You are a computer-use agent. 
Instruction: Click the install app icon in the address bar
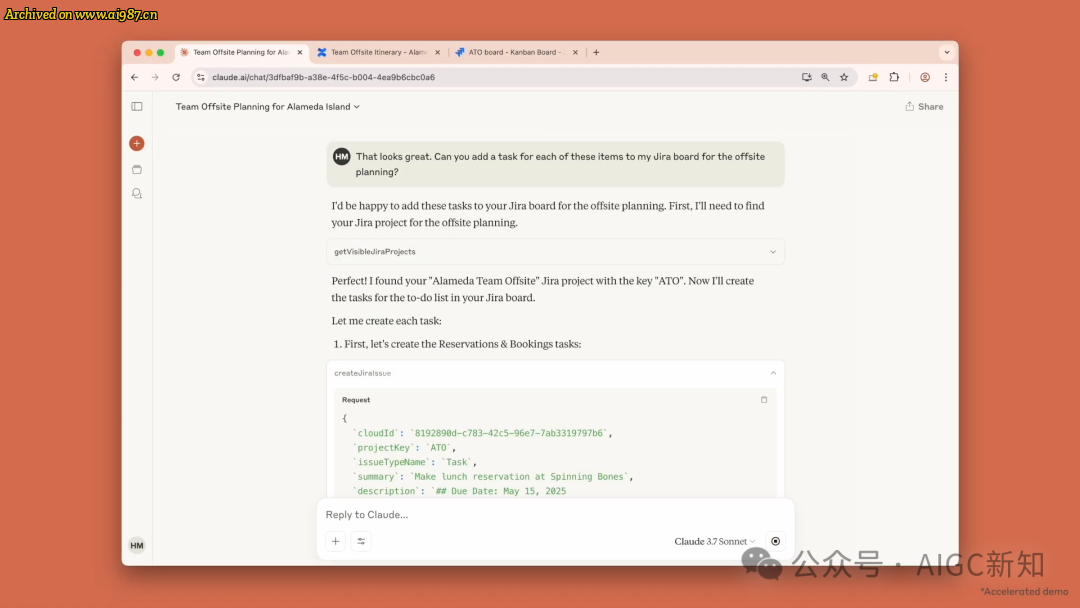pyautogui.click(x=807, y=77)
